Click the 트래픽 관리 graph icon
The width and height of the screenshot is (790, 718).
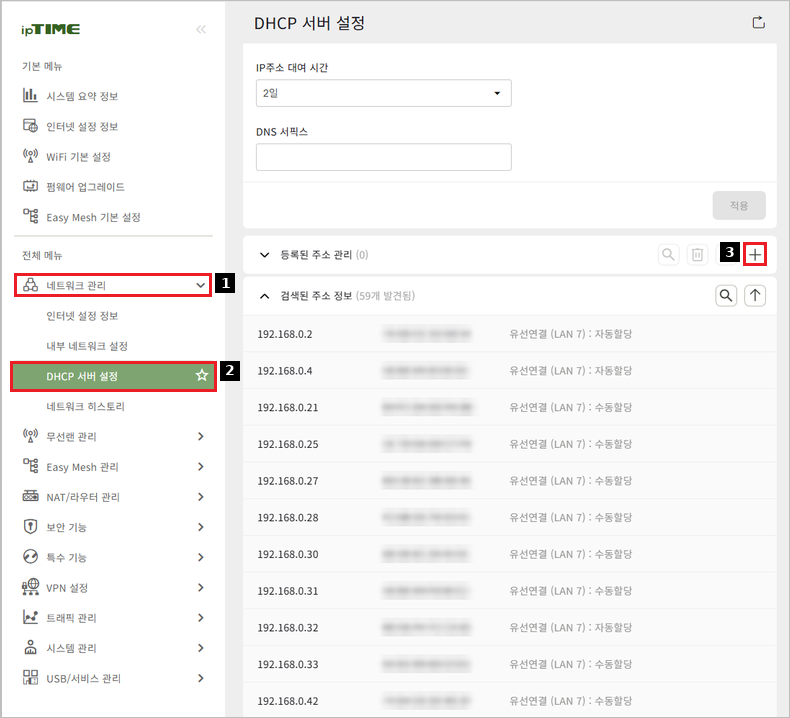tap(30, 617)
